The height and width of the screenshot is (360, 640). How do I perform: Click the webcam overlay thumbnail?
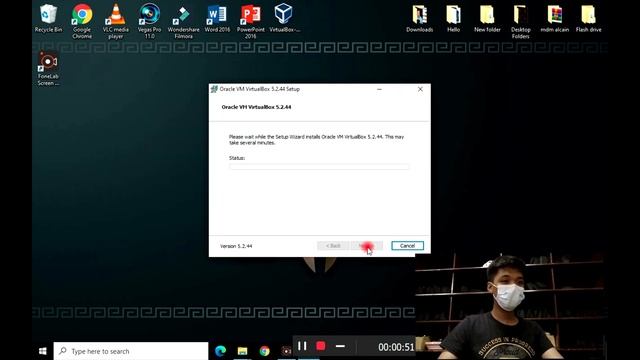511,306
